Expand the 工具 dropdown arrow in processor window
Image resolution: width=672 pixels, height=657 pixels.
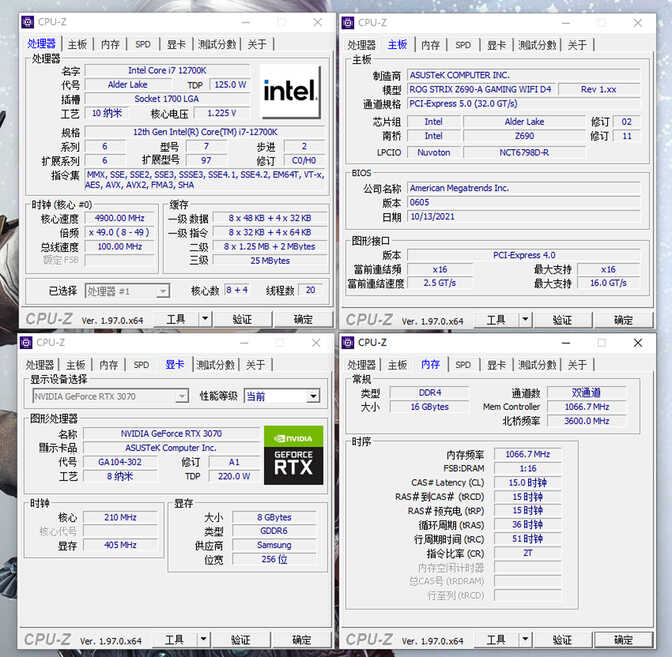point(206,320)
